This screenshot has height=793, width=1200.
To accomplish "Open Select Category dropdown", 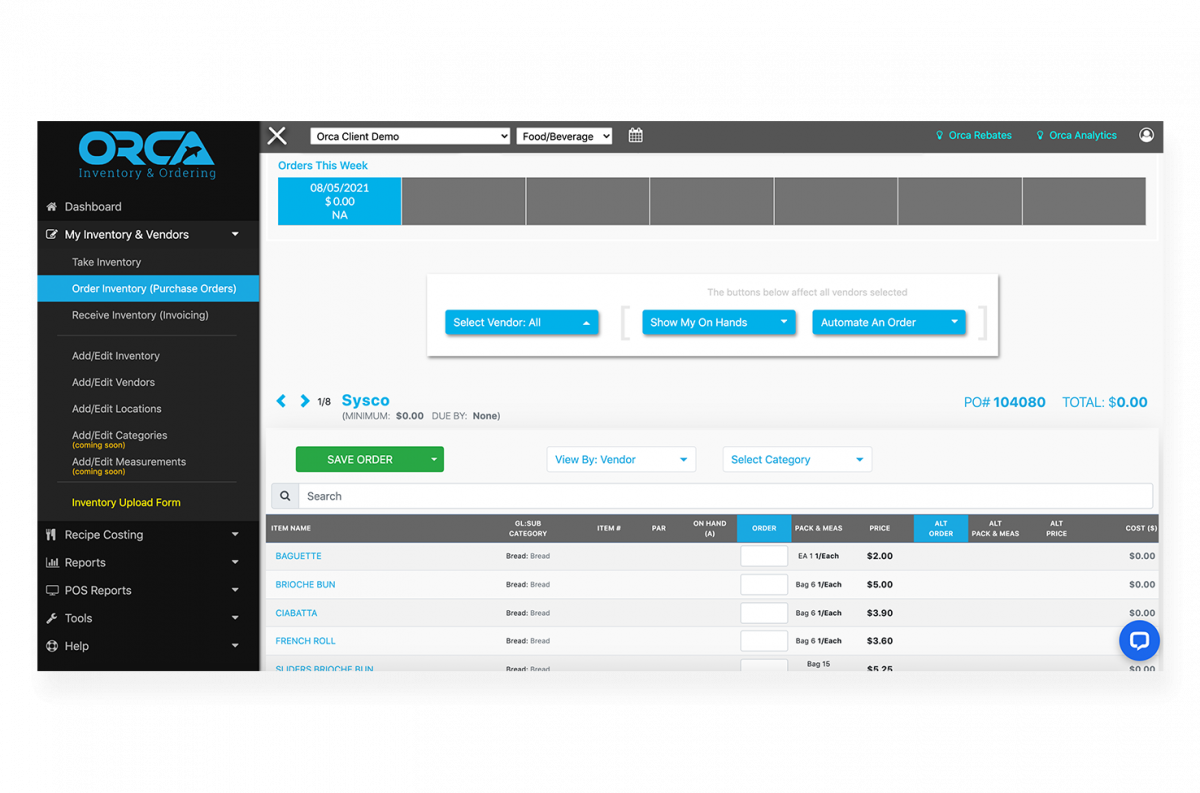I will pos(797,459).
